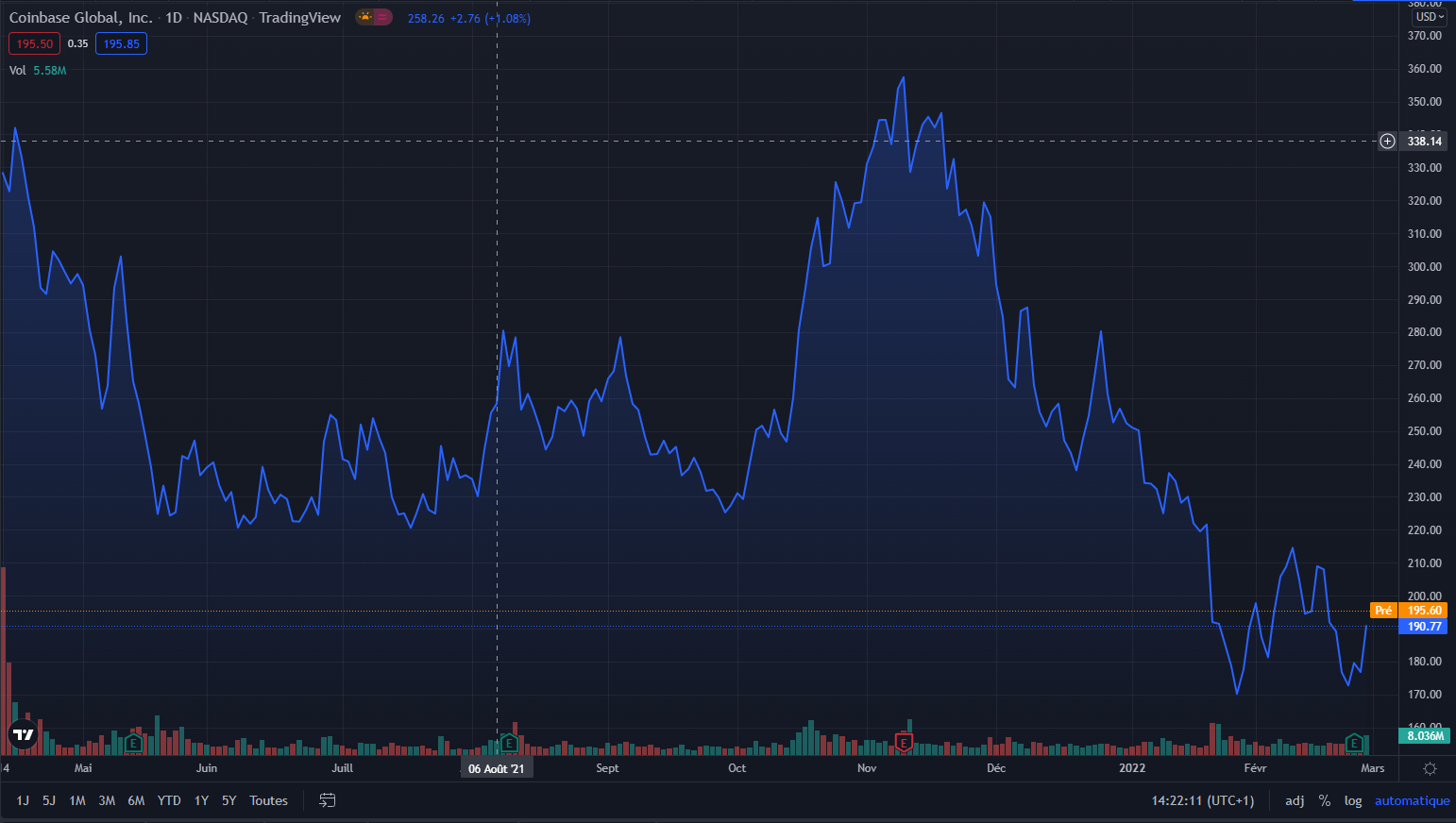
Task: Click the red 195.50 sell price button
Action: 34,43
